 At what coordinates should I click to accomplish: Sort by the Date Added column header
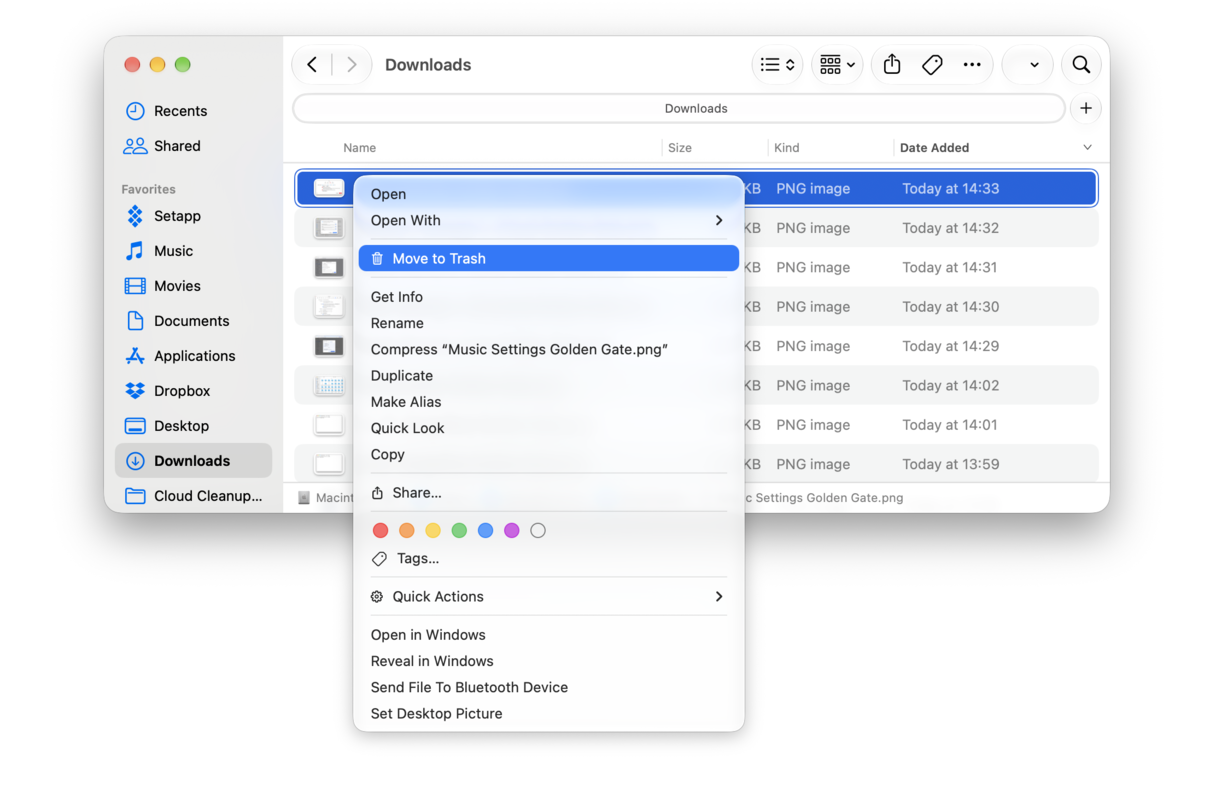[934, 148]
